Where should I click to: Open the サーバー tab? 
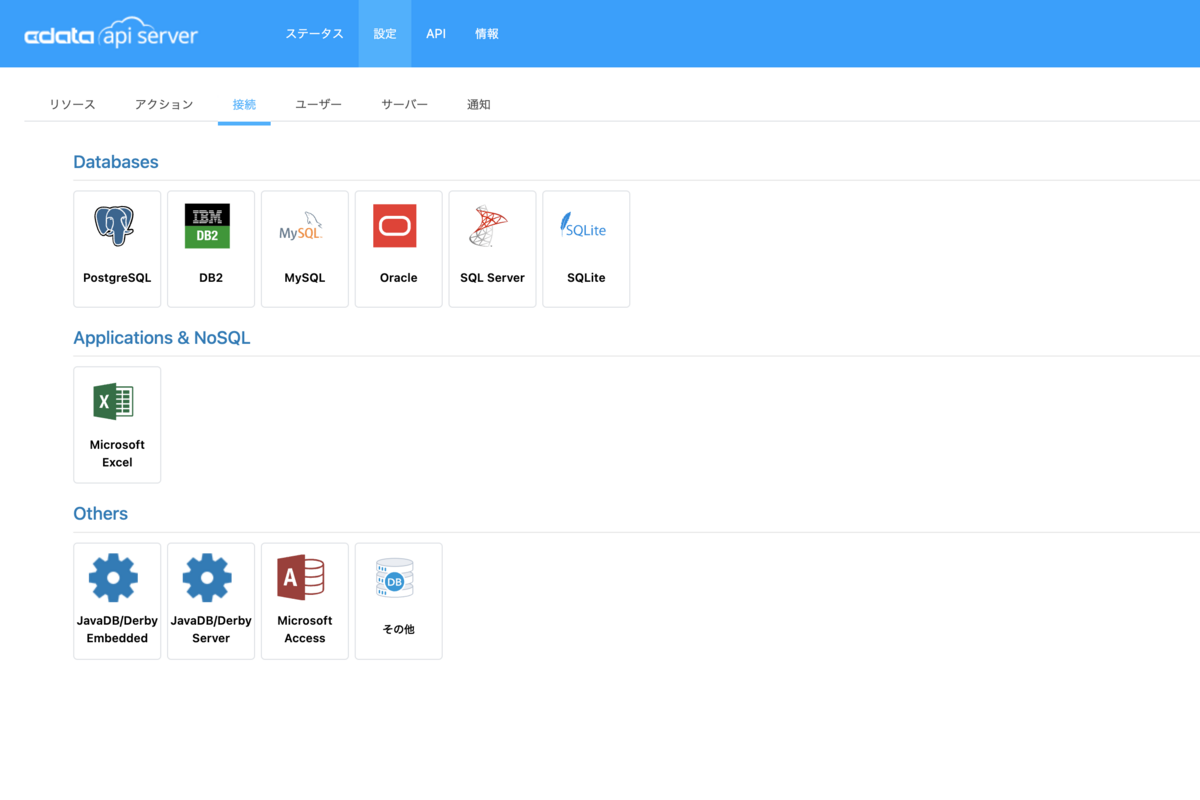pyautogui.click(x=405, y=104)
